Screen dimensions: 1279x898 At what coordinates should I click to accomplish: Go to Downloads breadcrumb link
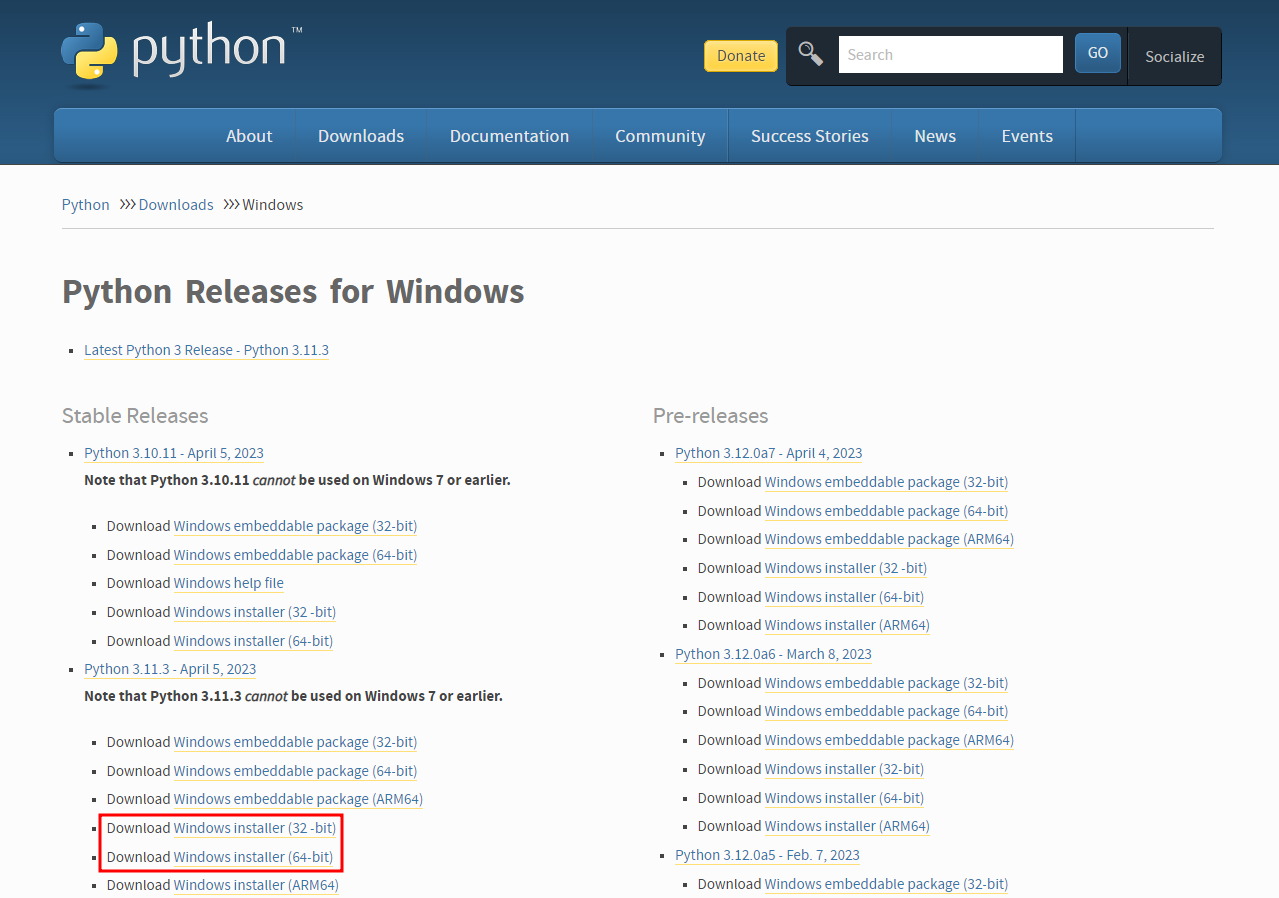pos(176,204)
